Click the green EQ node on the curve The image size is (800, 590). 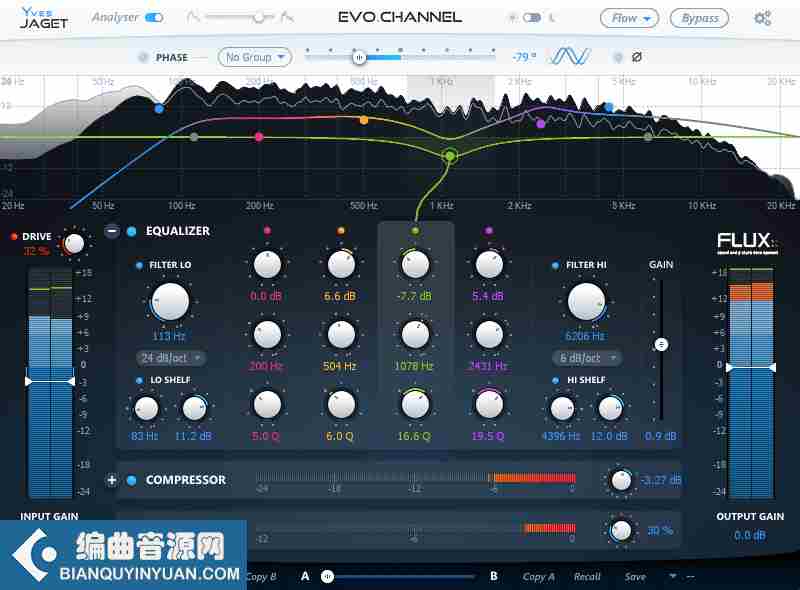[x=450, y=156]
